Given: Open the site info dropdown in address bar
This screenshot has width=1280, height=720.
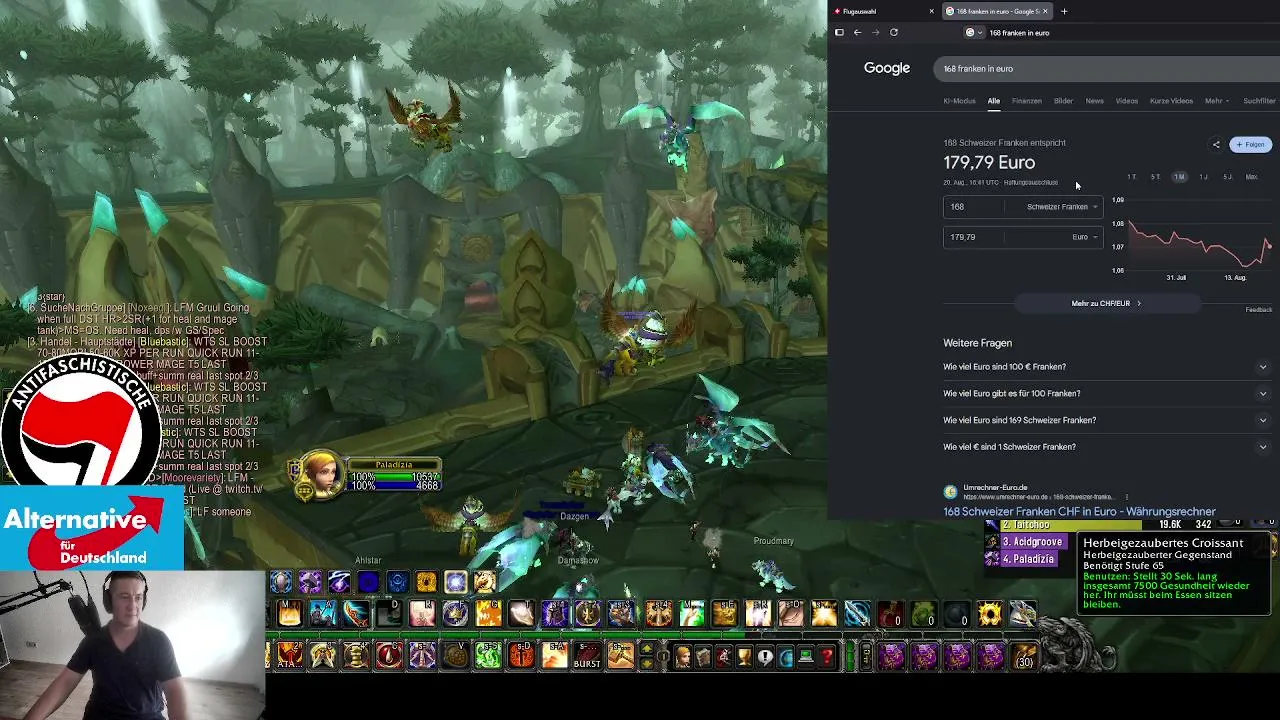Looking at the screenshot, I should (x=973, y=32).
